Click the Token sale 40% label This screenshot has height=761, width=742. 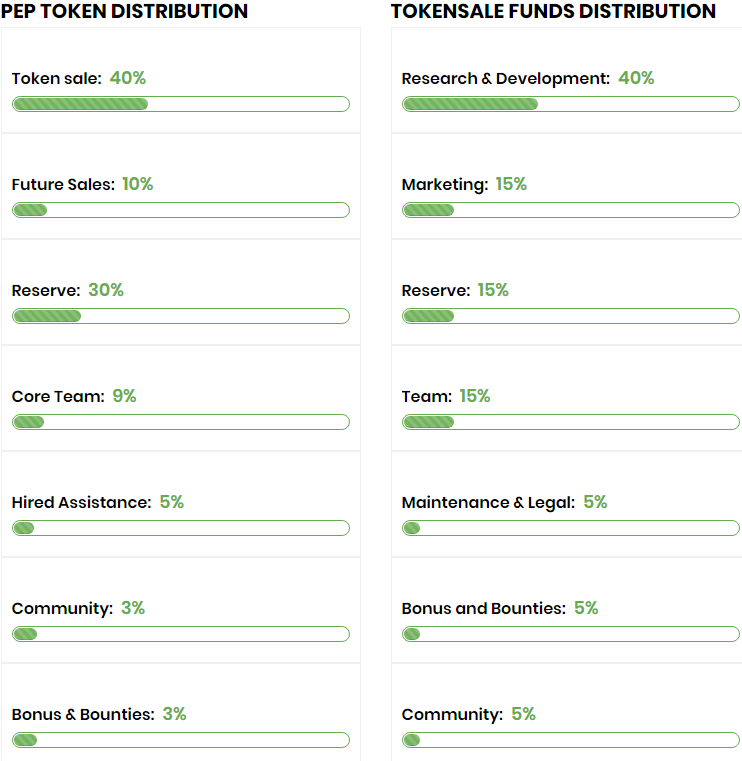79,78
